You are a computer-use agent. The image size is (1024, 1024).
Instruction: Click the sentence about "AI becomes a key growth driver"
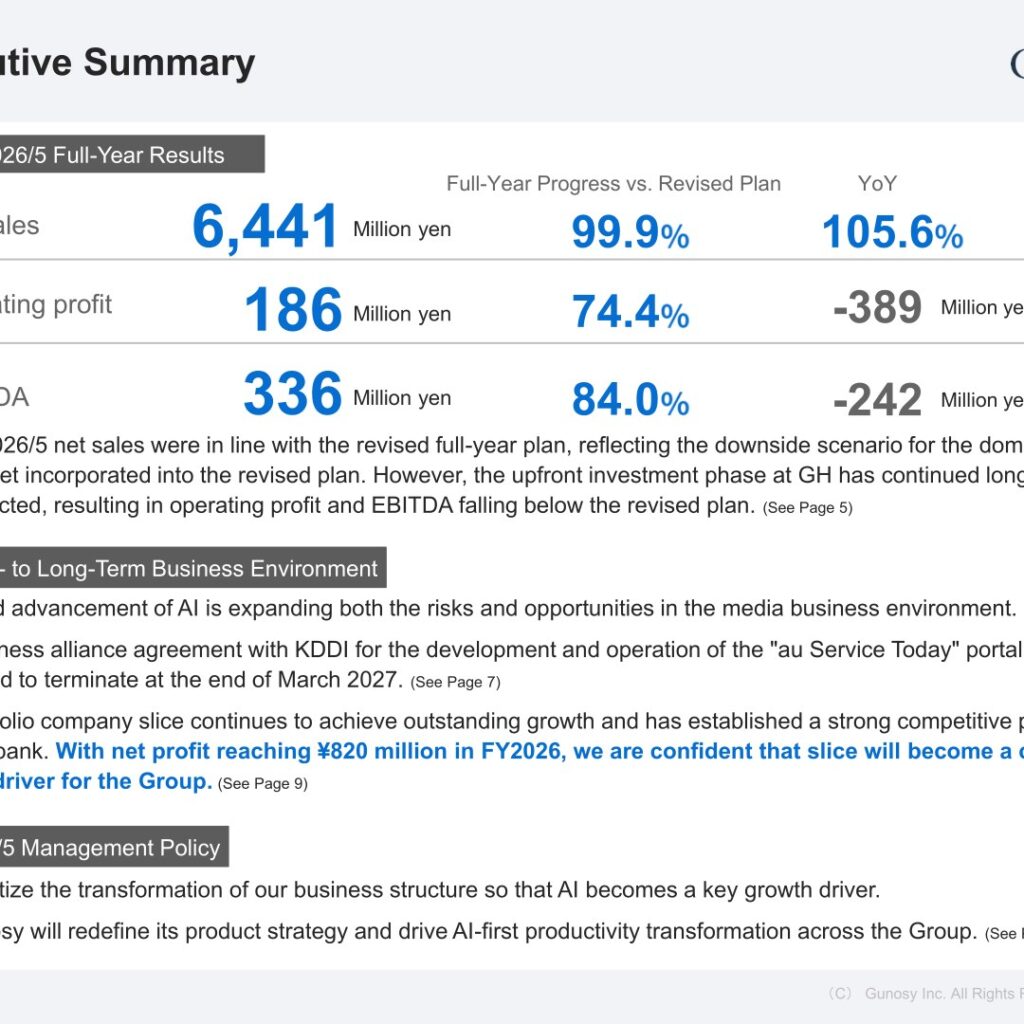pos(440,889)
